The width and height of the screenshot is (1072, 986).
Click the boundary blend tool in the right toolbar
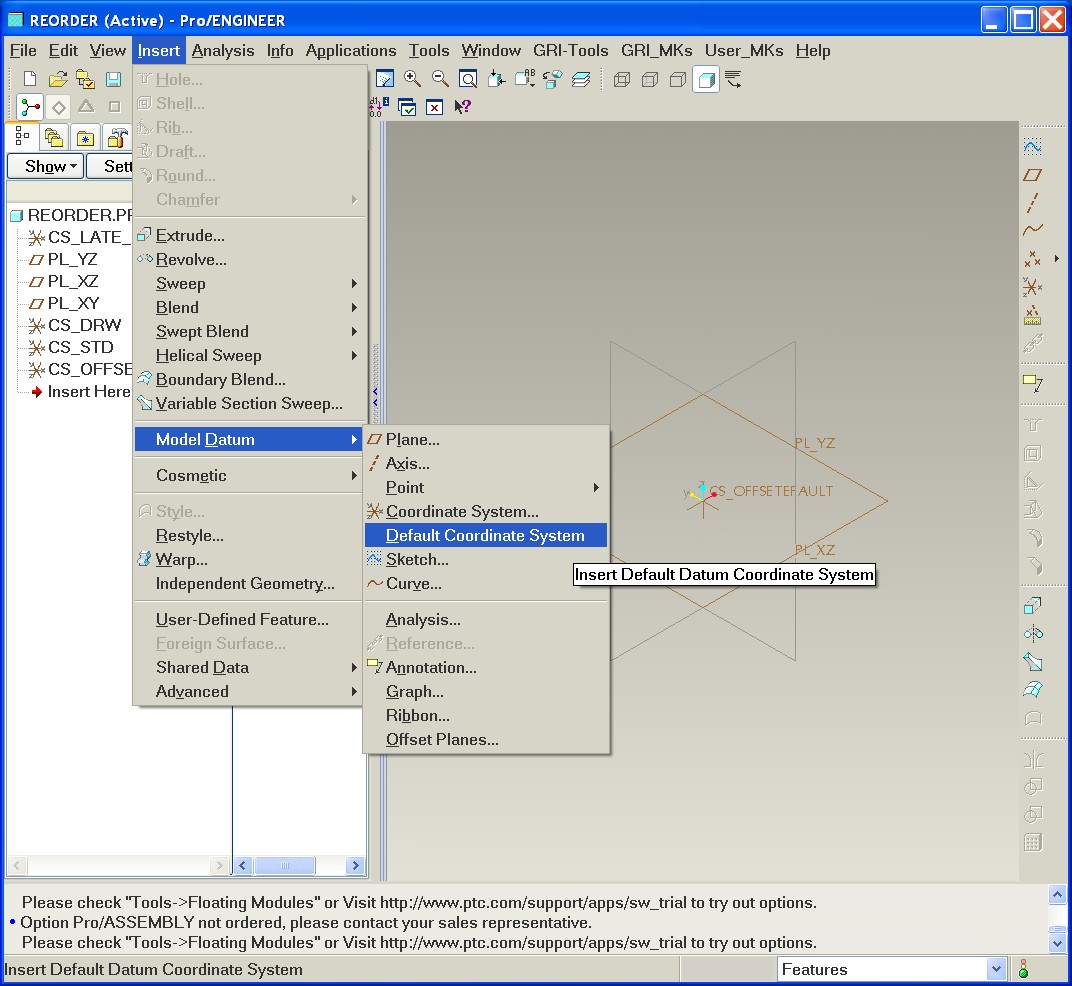click(1032, 689)
